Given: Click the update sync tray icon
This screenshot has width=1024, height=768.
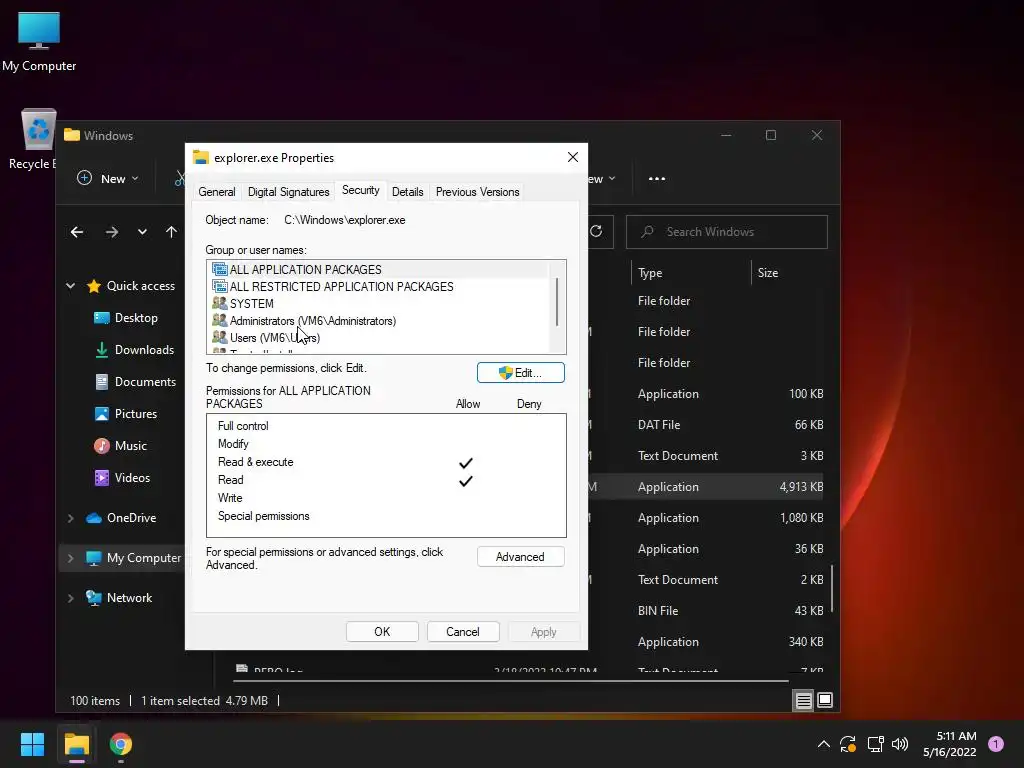Looking at the screenshot, I should (x=848, y=744).
